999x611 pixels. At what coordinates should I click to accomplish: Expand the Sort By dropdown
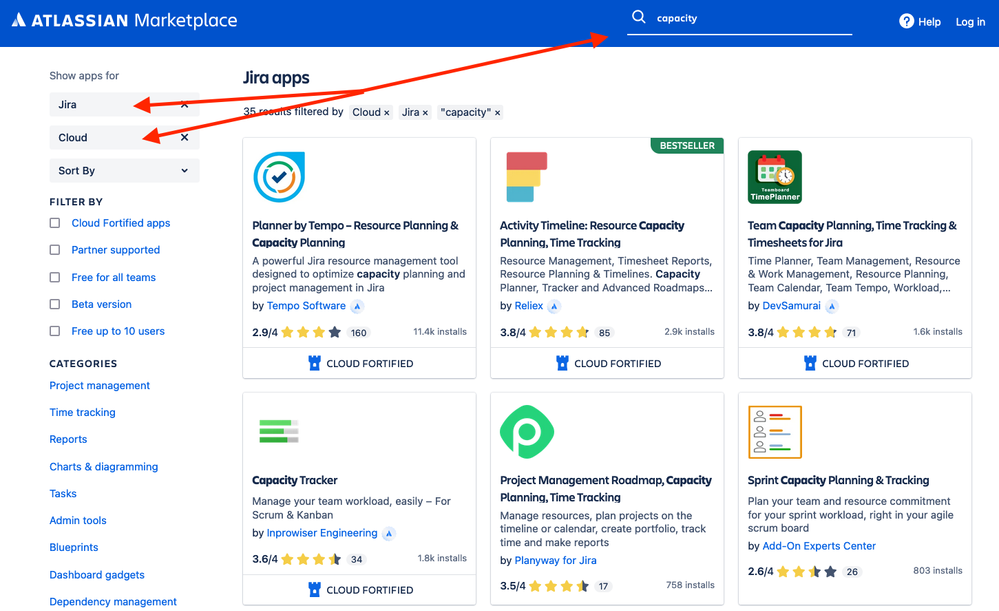(124, 171)
